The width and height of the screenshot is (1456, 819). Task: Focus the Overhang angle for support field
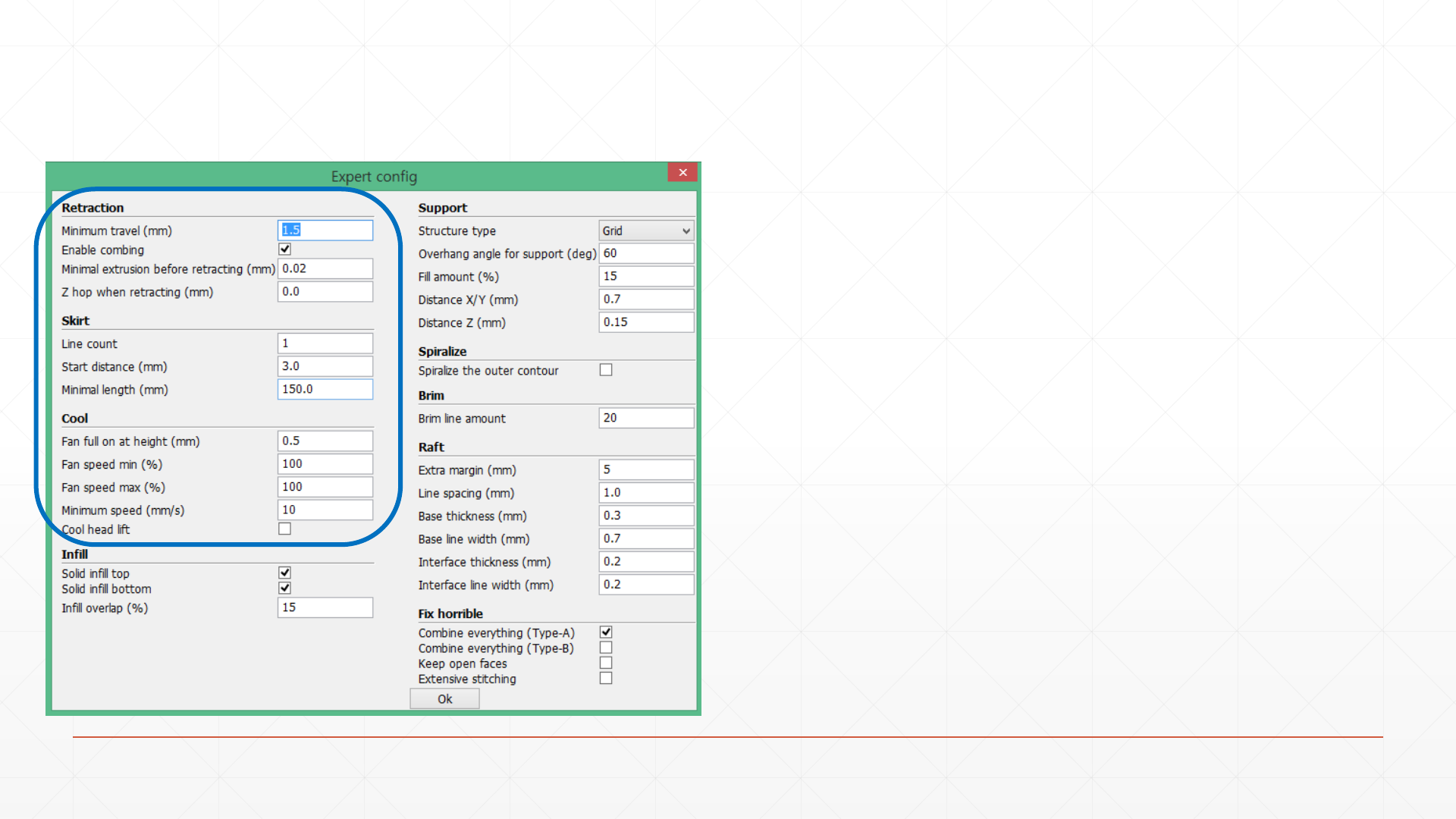[x=646, y=253]
